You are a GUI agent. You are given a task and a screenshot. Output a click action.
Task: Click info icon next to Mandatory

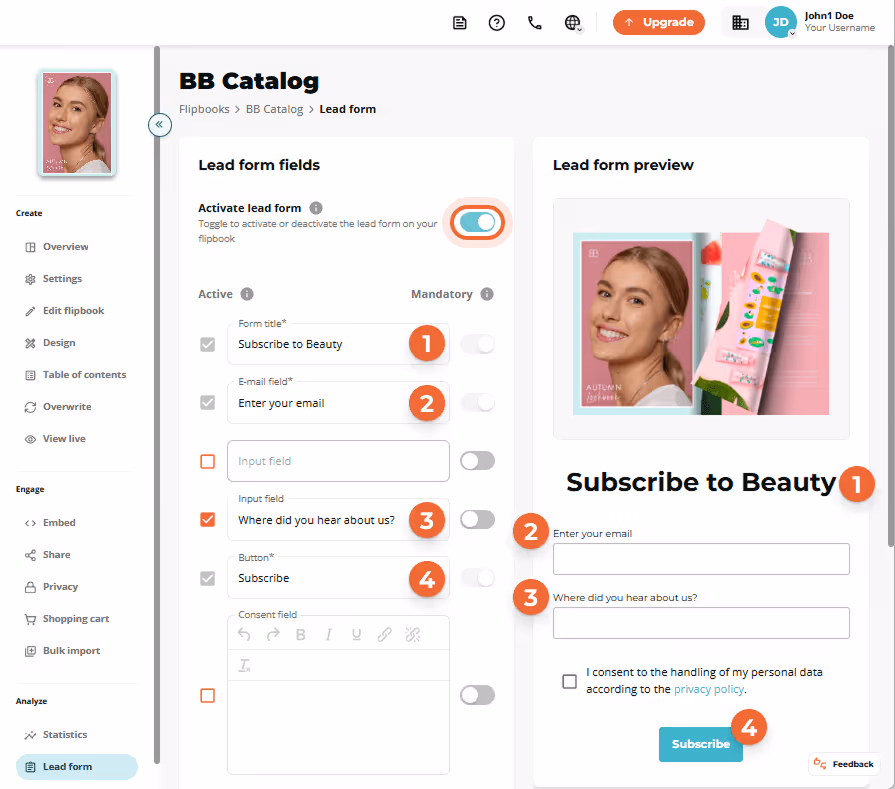pos(487,294)
